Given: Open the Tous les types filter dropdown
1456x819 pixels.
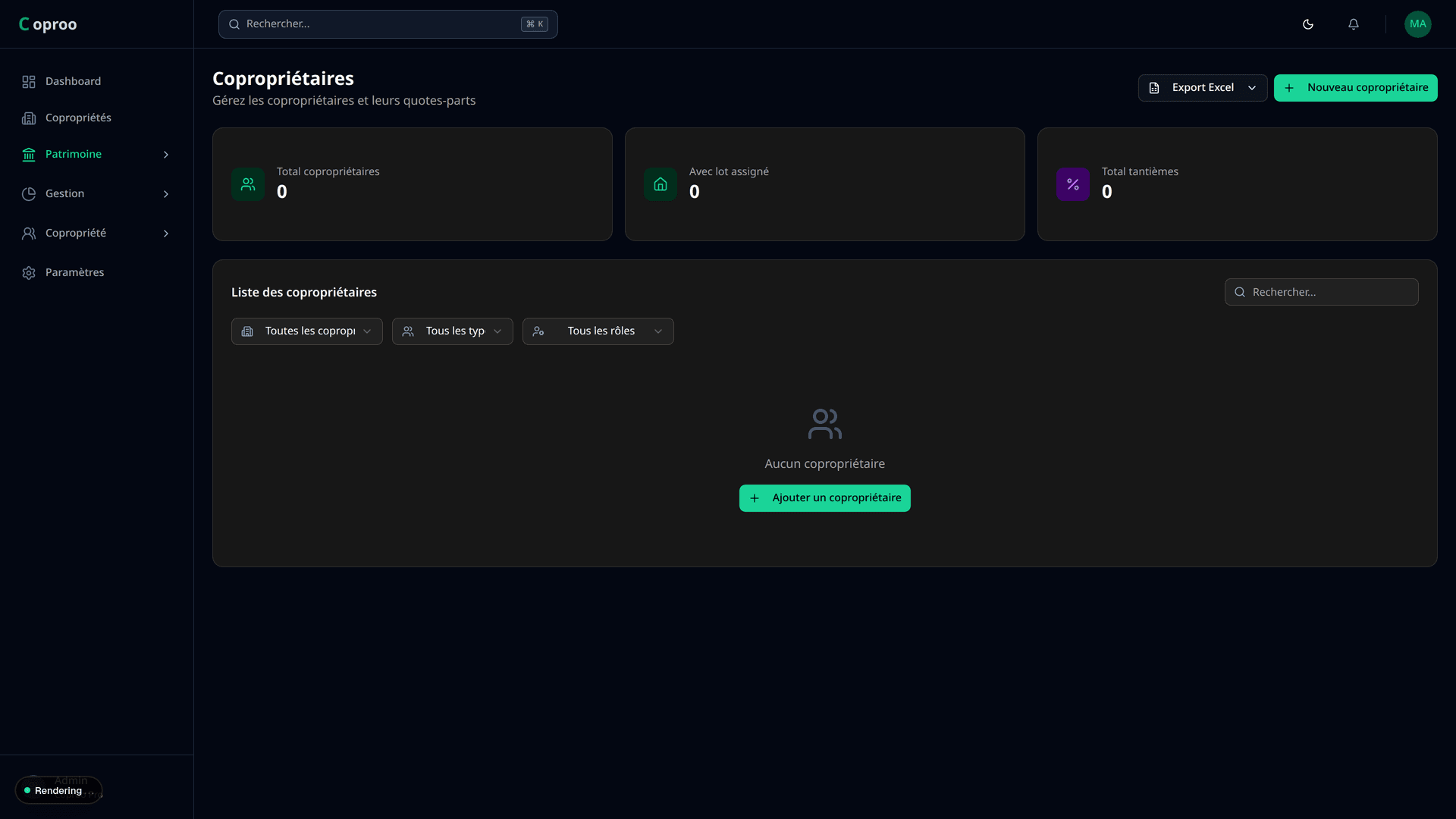Looking at the screenshot, I should click(452, 331).
